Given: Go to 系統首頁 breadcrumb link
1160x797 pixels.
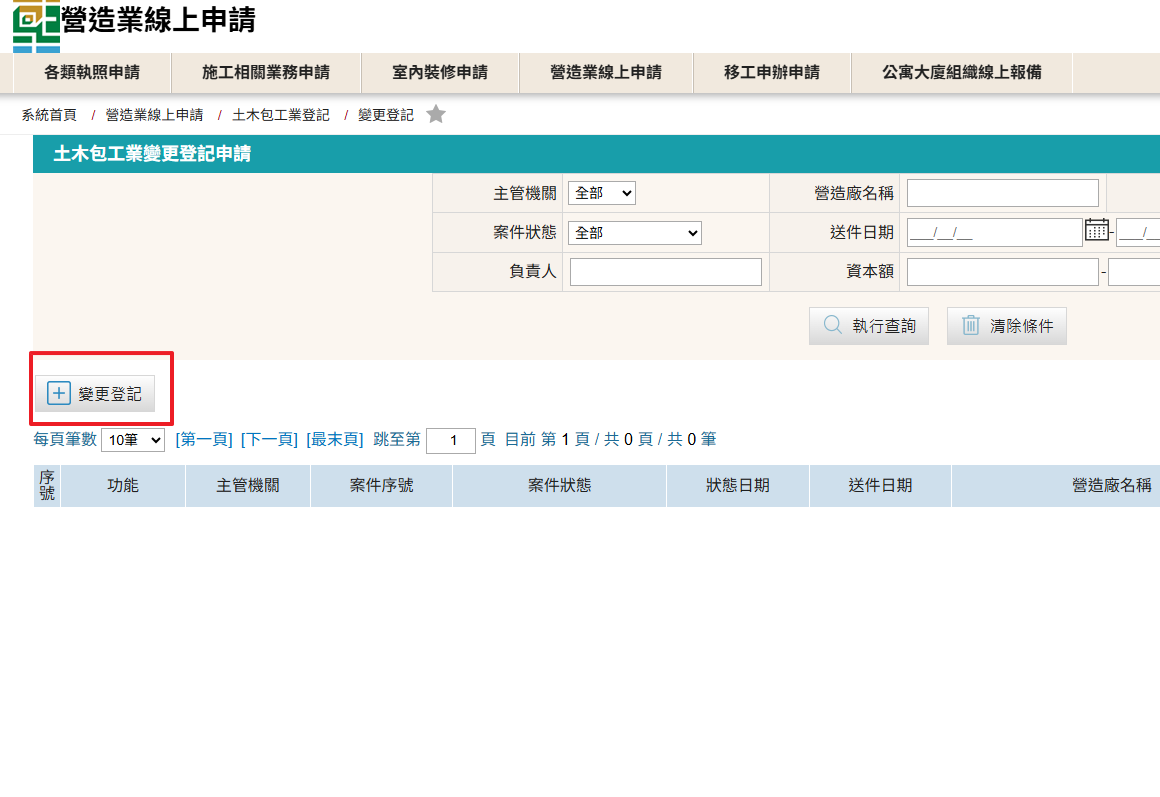Looking at the screenshot, I should click(49, 115).
